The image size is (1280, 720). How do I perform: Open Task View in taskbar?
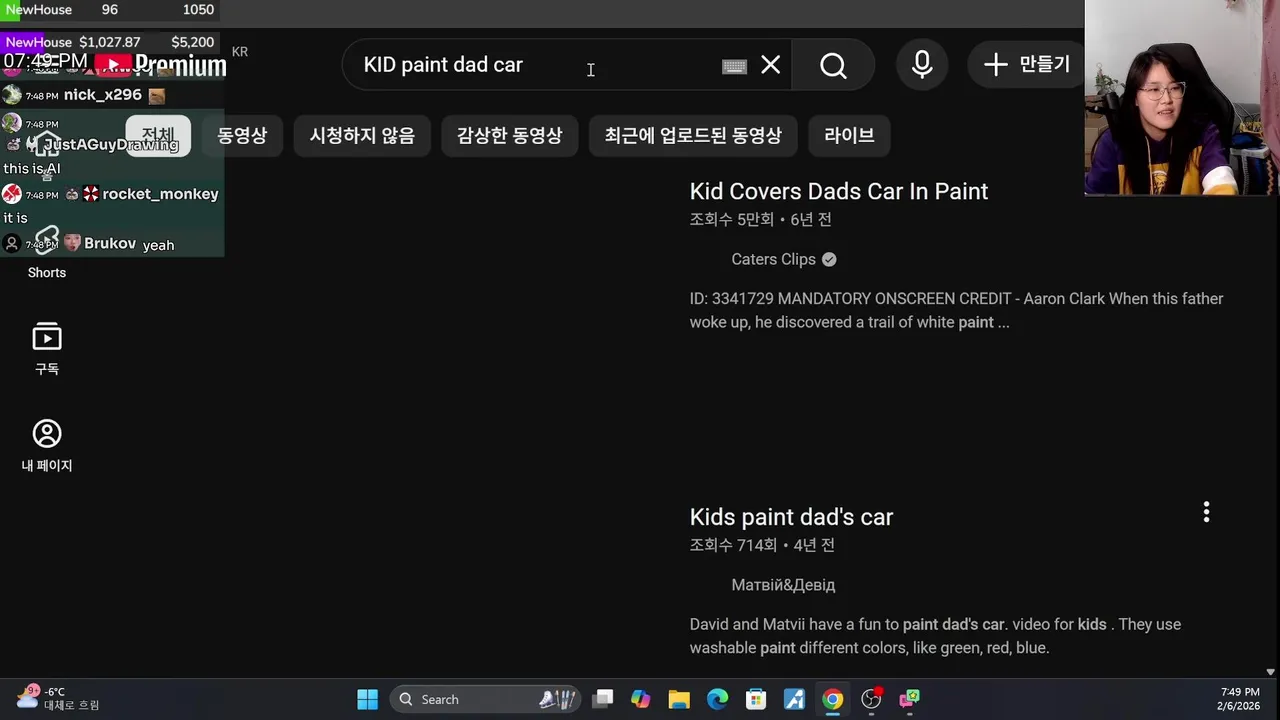[603, 699]
